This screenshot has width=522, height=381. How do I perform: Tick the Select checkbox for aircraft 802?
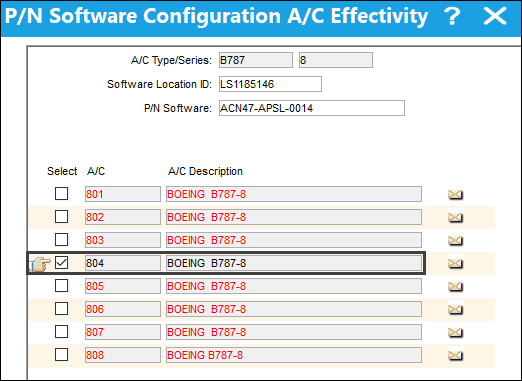62,217
